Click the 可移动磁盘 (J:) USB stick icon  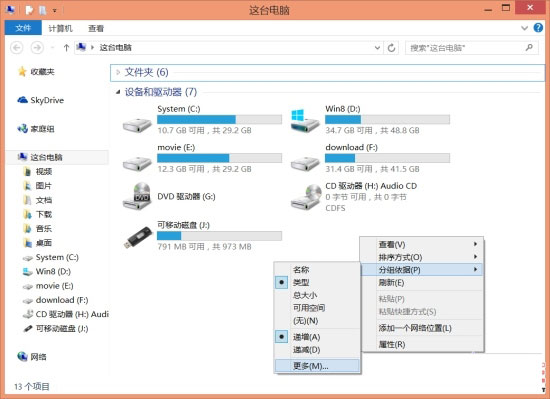[x=138, y=237]
